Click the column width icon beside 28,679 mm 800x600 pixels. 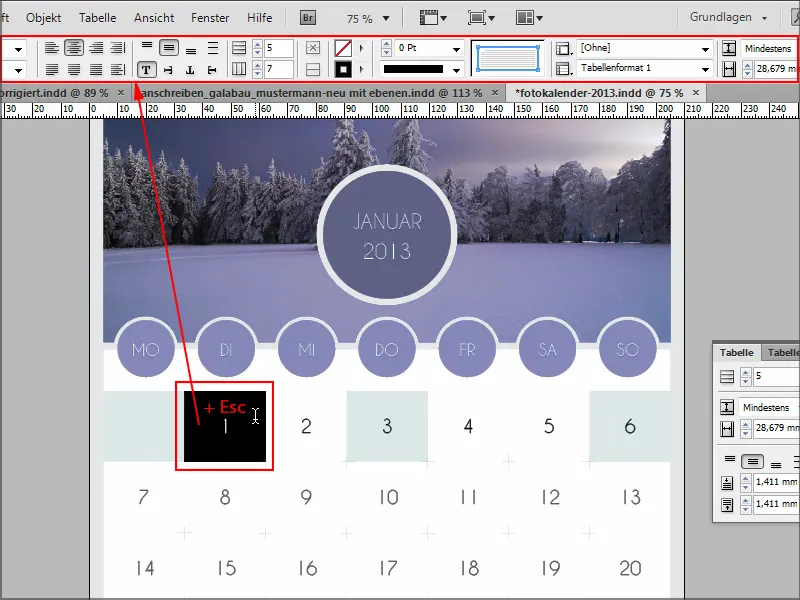pos(727,427)
